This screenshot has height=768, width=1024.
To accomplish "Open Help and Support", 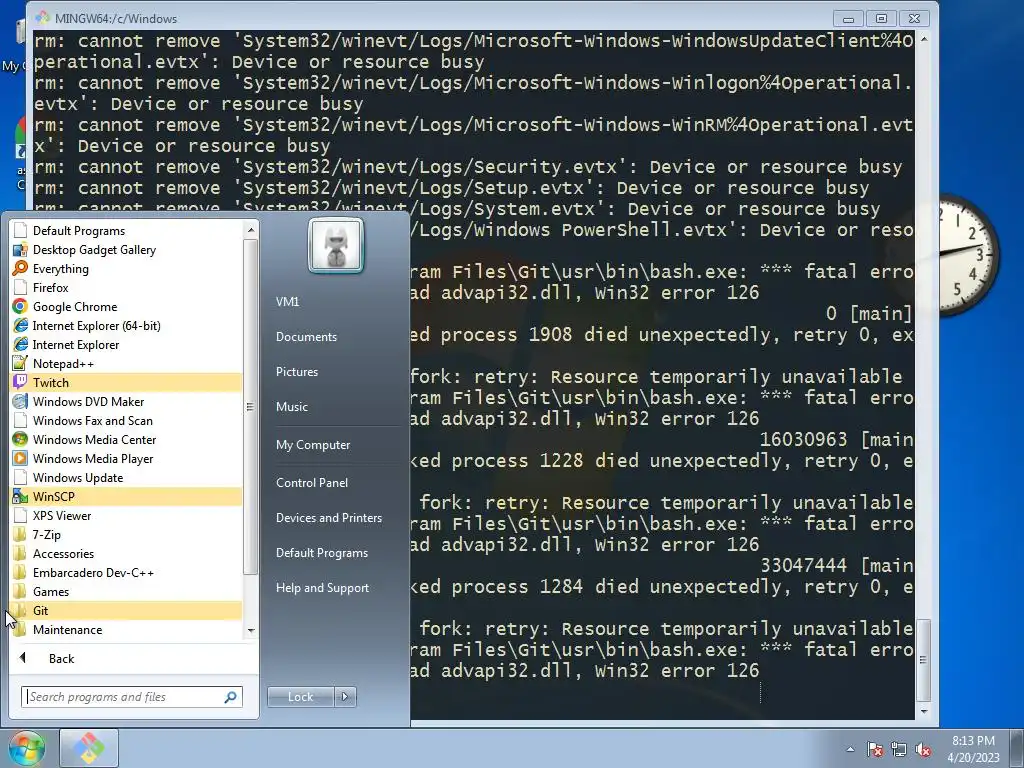I will tap(323, 588).
